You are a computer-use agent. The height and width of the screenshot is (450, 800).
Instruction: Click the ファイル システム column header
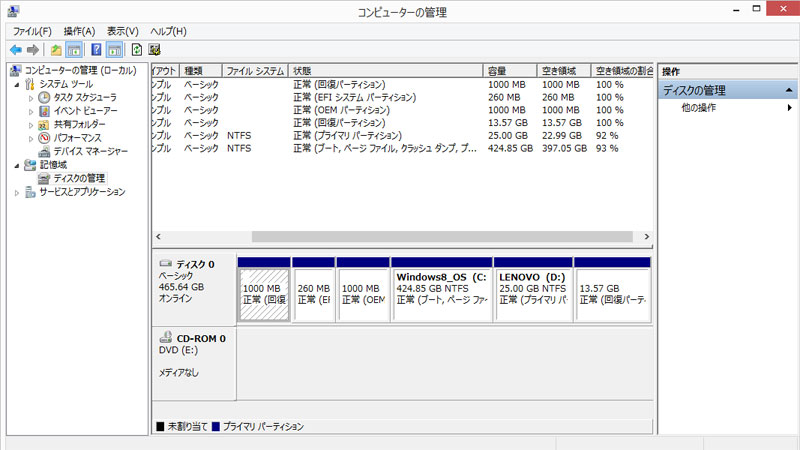255,71
